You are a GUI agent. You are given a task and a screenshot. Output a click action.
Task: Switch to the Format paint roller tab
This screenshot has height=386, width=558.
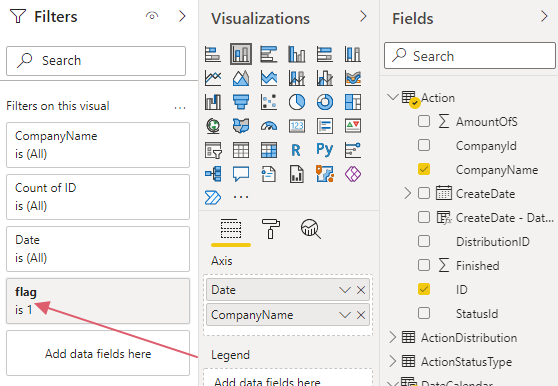[271, 229]
